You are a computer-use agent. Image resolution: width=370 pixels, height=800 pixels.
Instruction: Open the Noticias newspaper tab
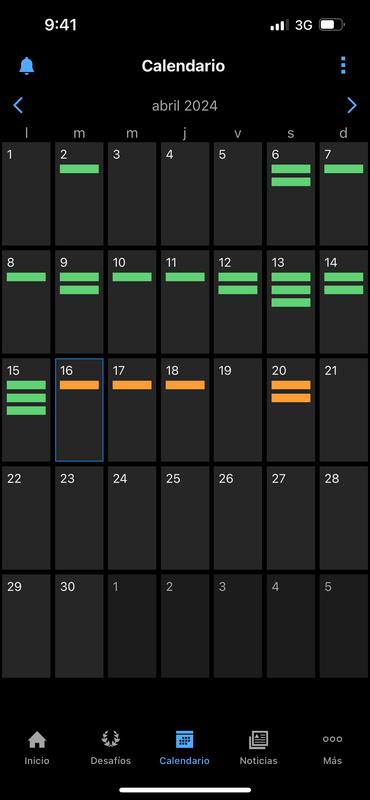point(258,747)
